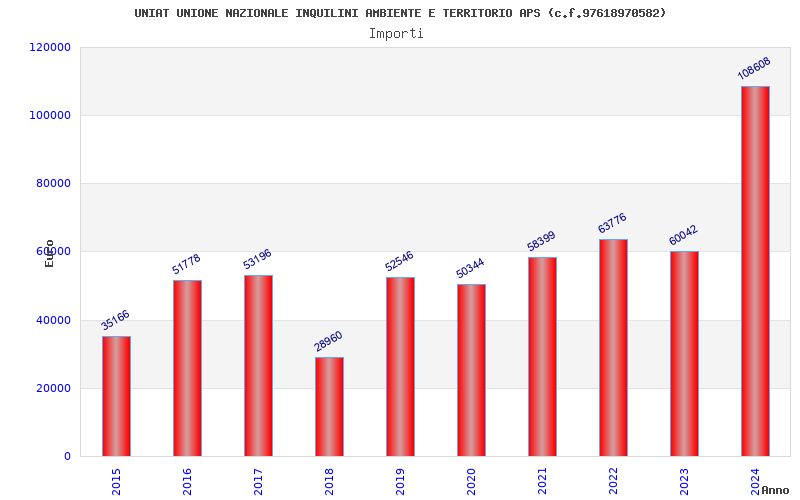Click the 2015 bar valued 35166
Viewport: 800px width, 500px height.
coord(116,396)
